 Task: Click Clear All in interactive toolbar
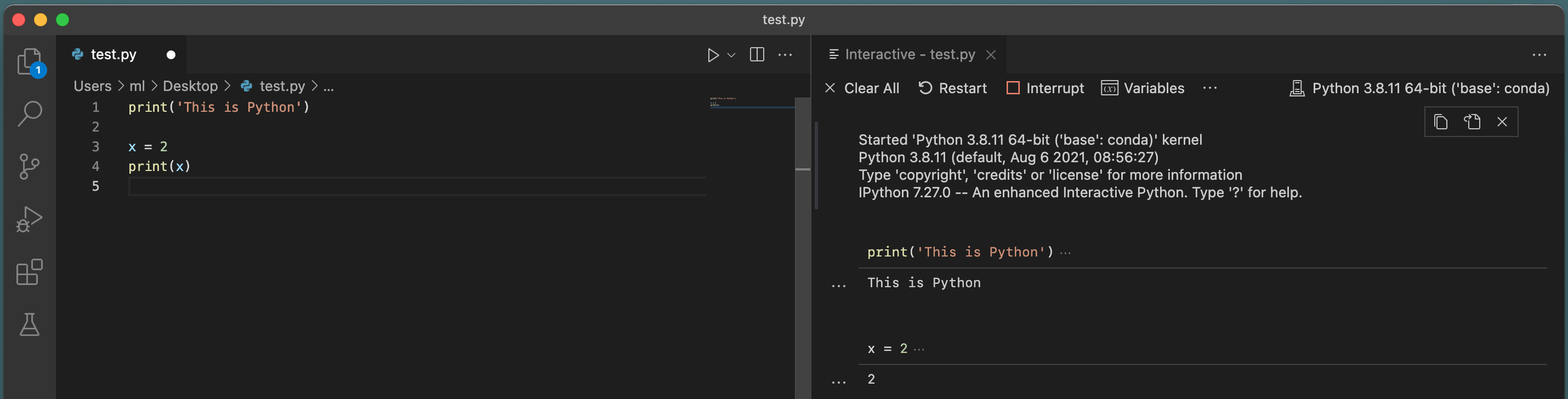pos(862,88)
